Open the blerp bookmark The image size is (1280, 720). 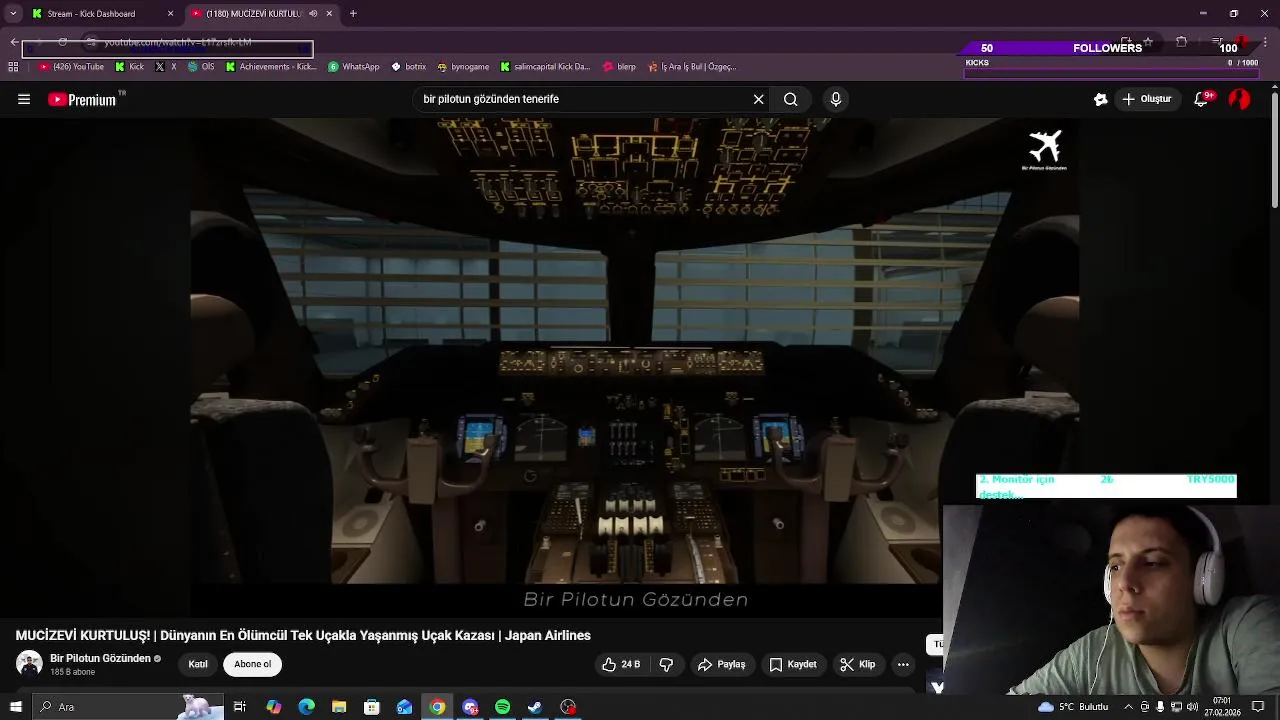click(620, 67)
